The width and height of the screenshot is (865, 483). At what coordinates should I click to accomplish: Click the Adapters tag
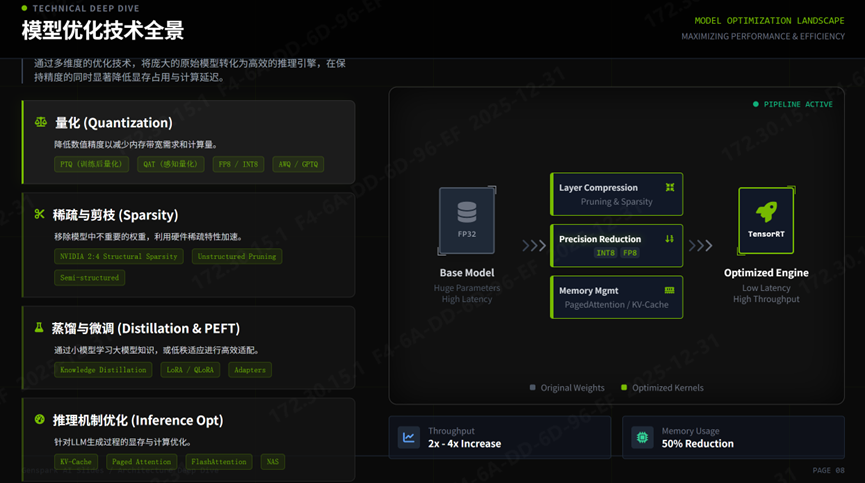[250, 370]
